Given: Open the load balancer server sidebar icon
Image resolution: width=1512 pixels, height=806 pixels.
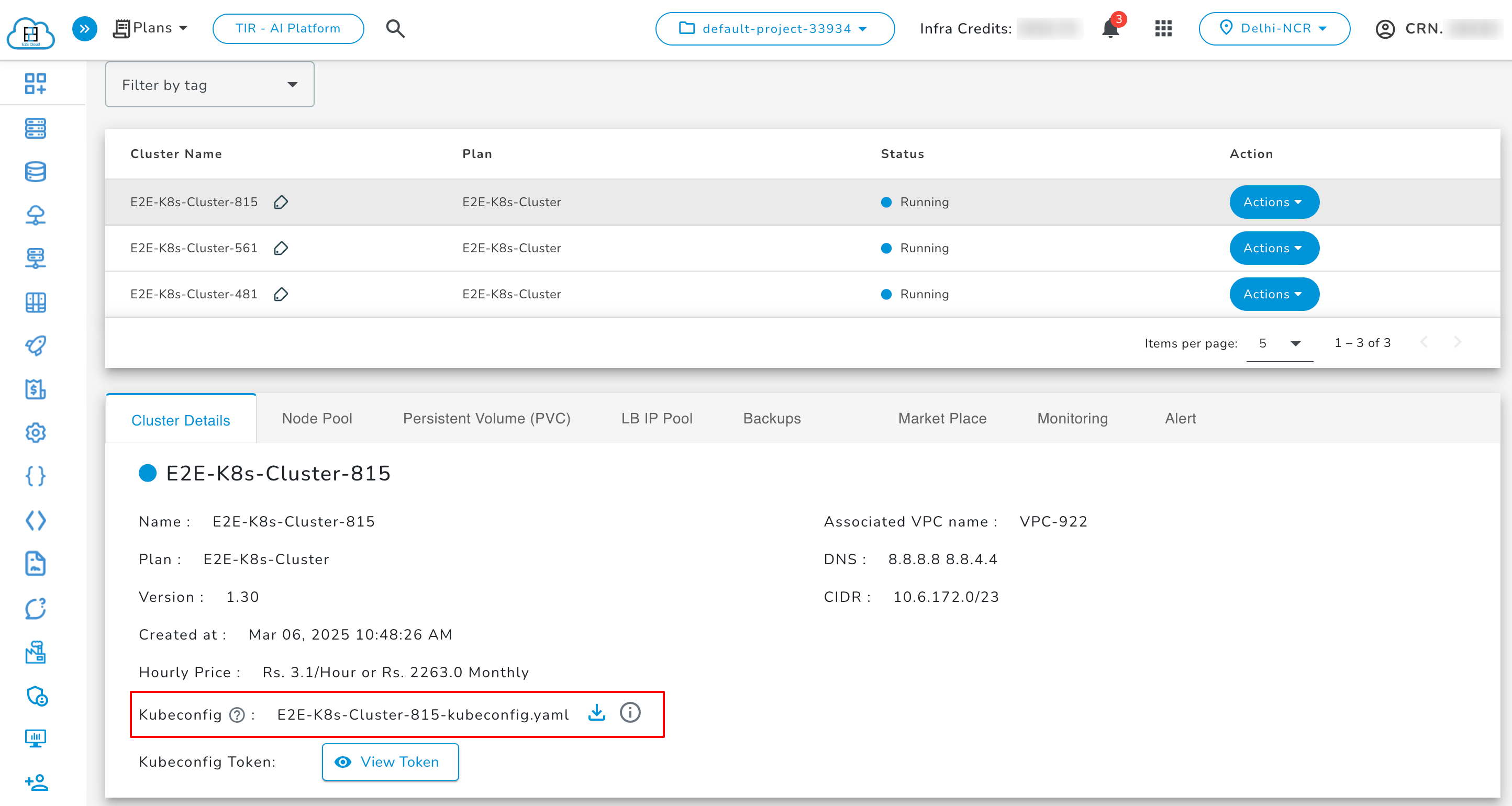Looking at the screenshot, I should click(x=35, y=258).
